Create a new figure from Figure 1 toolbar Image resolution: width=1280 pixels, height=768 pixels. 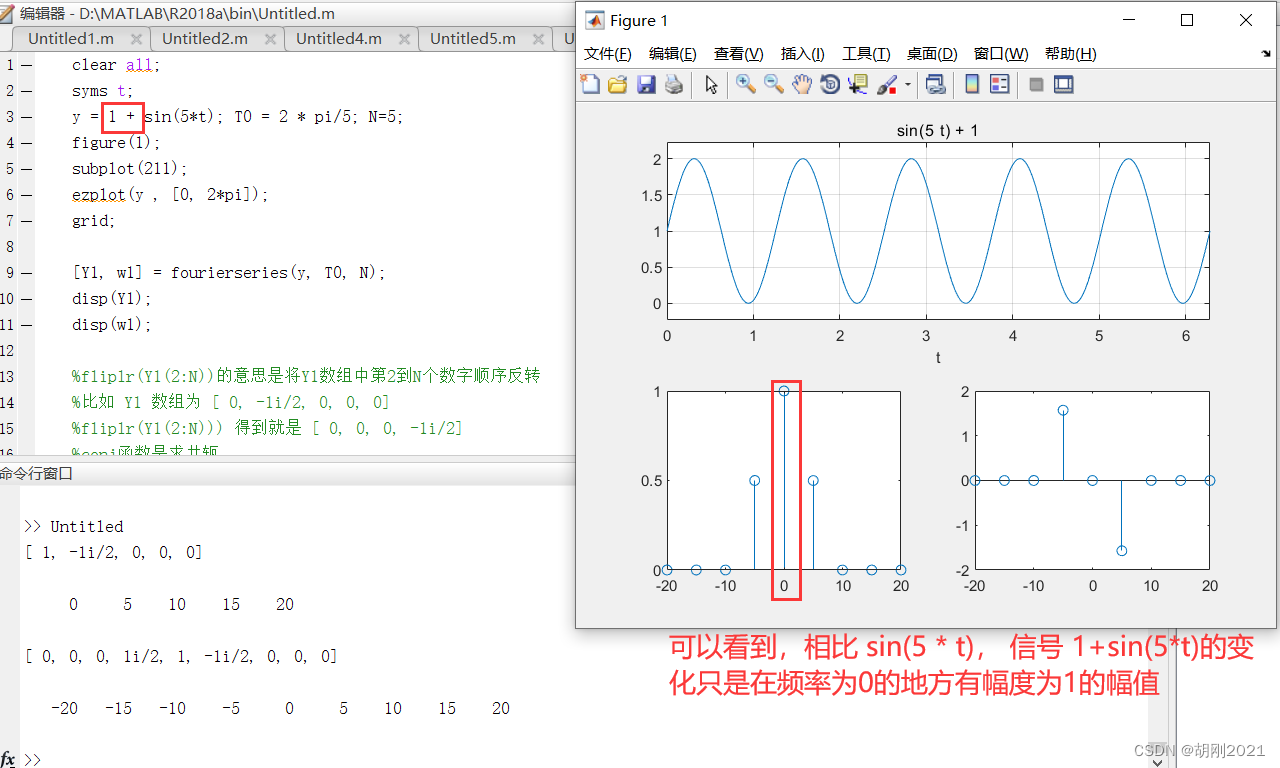coord(590,85)
